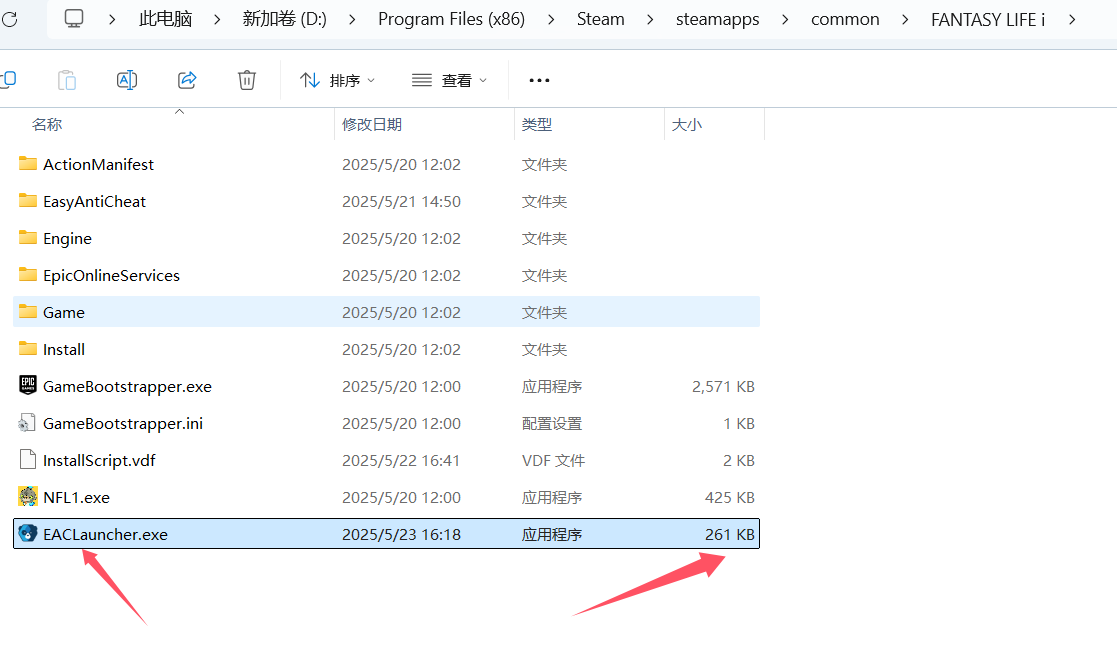
Task: Go to Steam breadcrumb folder
Action: 601,19
